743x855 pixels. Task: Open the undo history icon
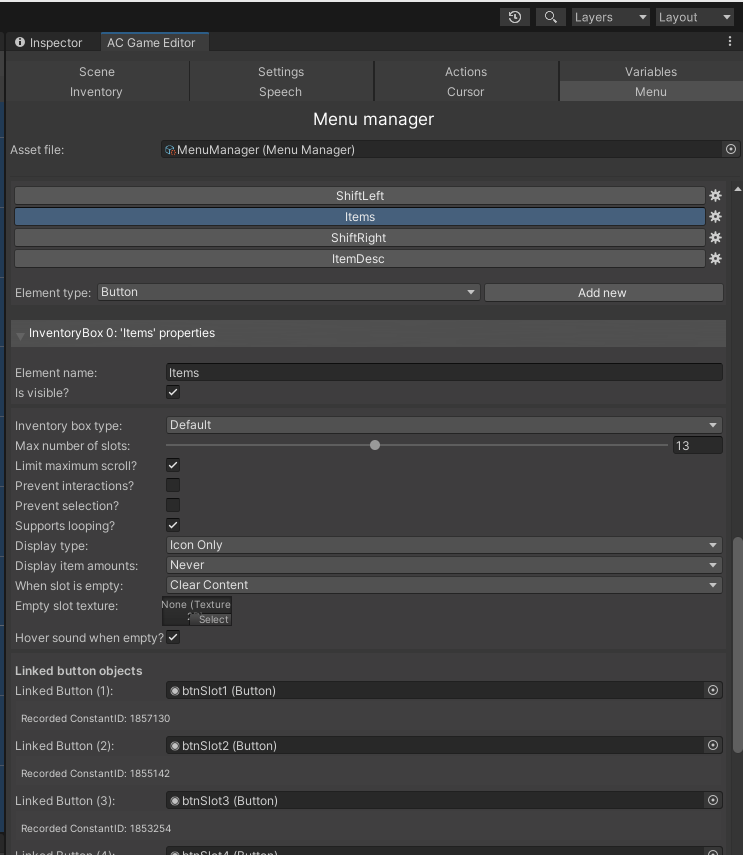click(515, 17)
